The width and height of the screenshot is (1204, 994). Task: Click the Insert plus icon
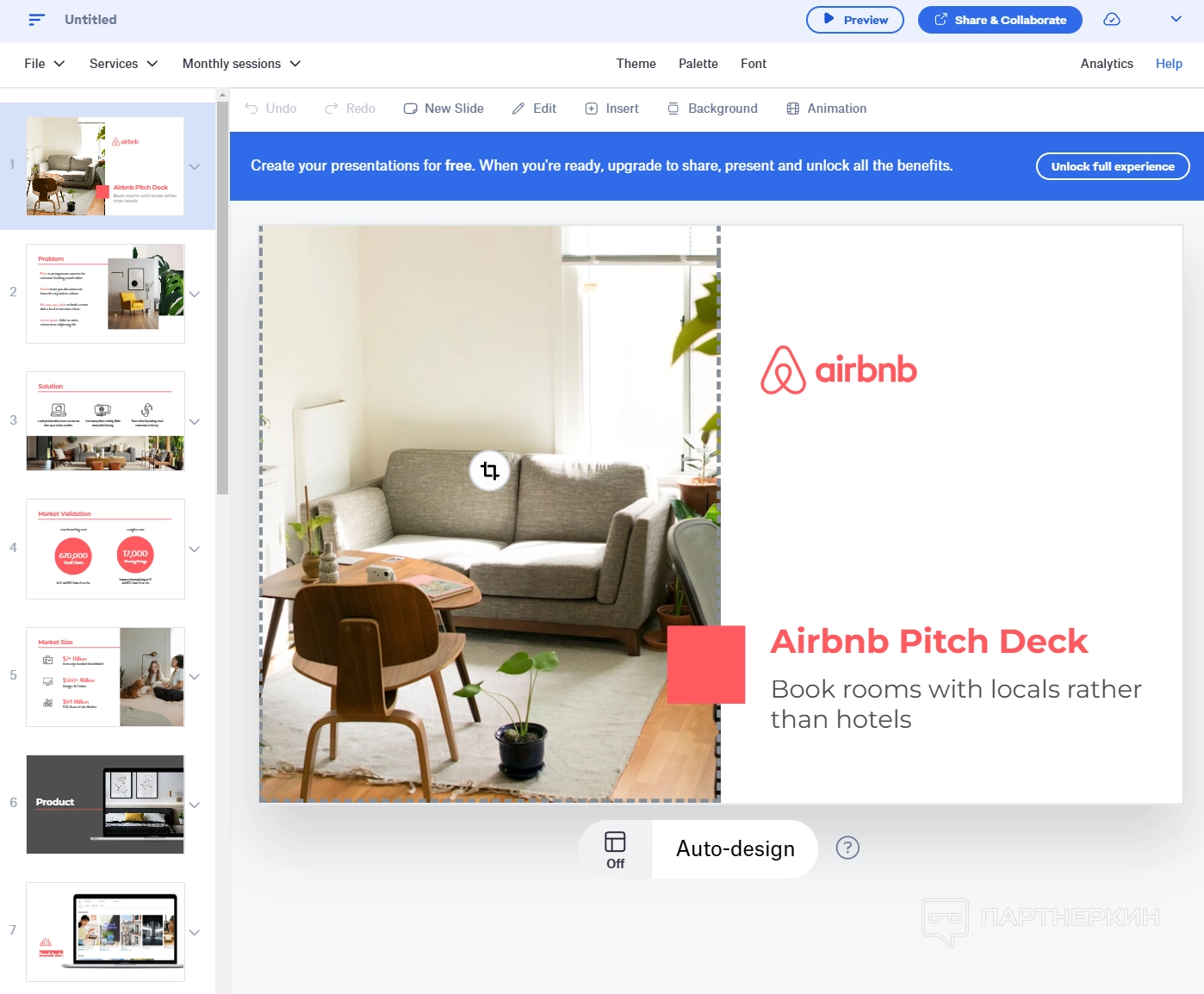click(x=592, y=109)
